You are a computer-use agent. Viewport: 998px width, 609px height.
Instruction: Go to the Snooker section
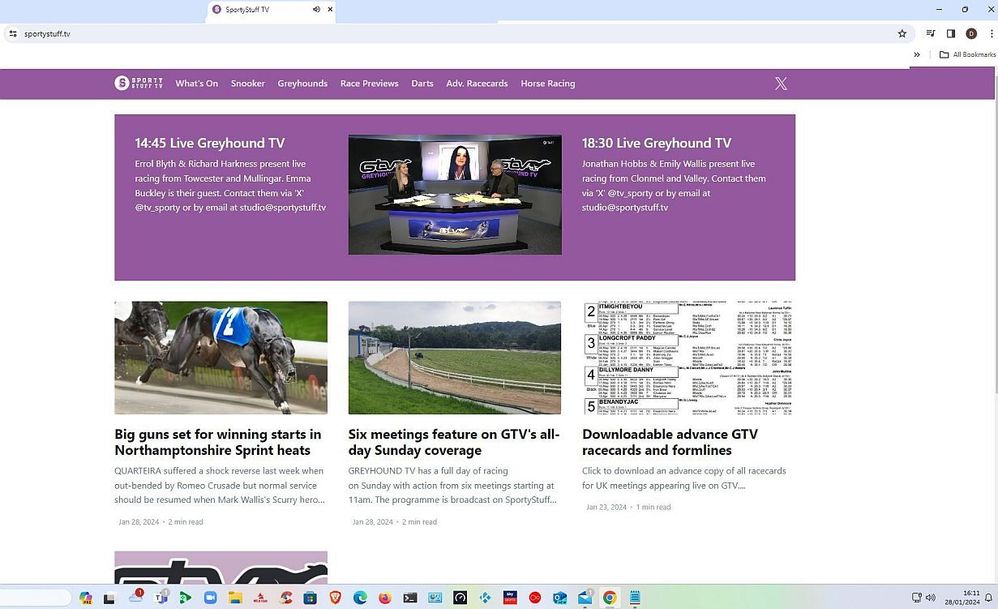(x=248, y=83)
